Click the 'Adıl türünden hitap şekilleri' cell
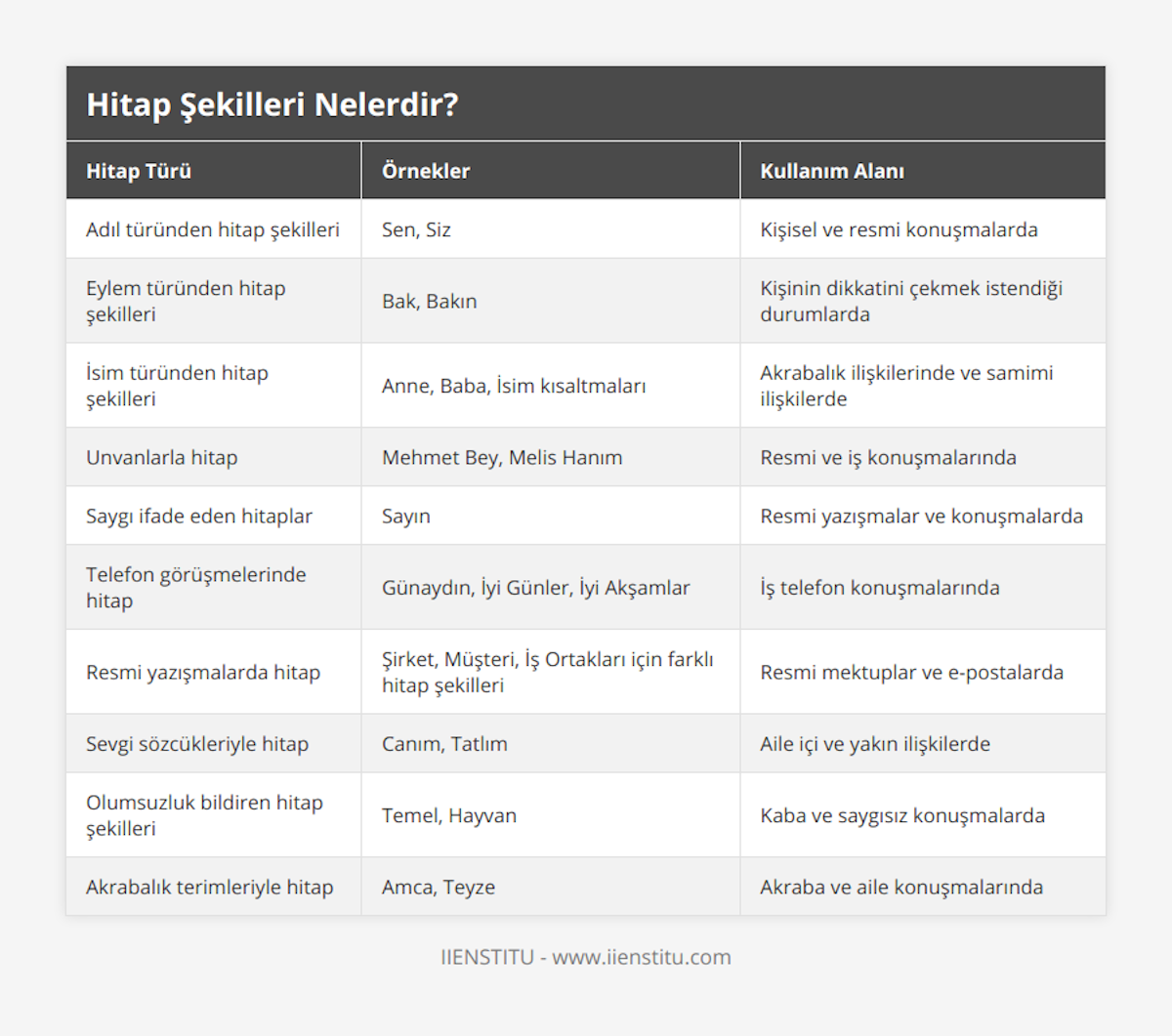This screenshot has height=1036, width=1172. coord(213,229)
